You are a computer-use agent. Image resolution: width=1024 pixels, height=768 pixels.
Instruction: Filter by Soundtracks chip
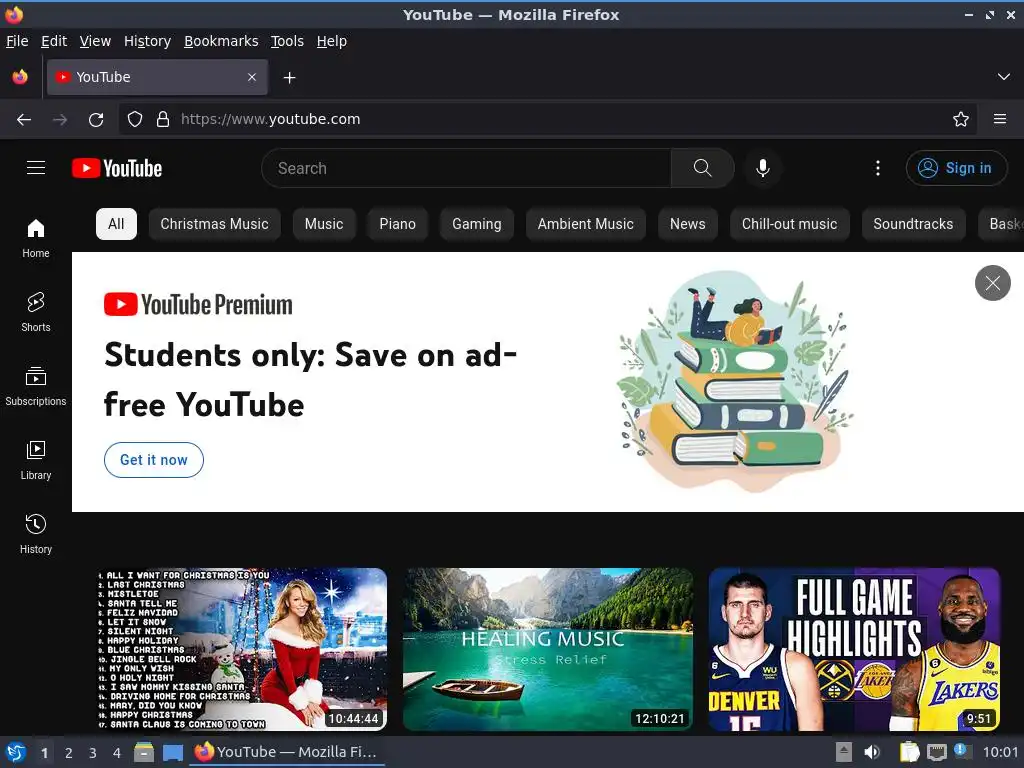pos(913,224)
